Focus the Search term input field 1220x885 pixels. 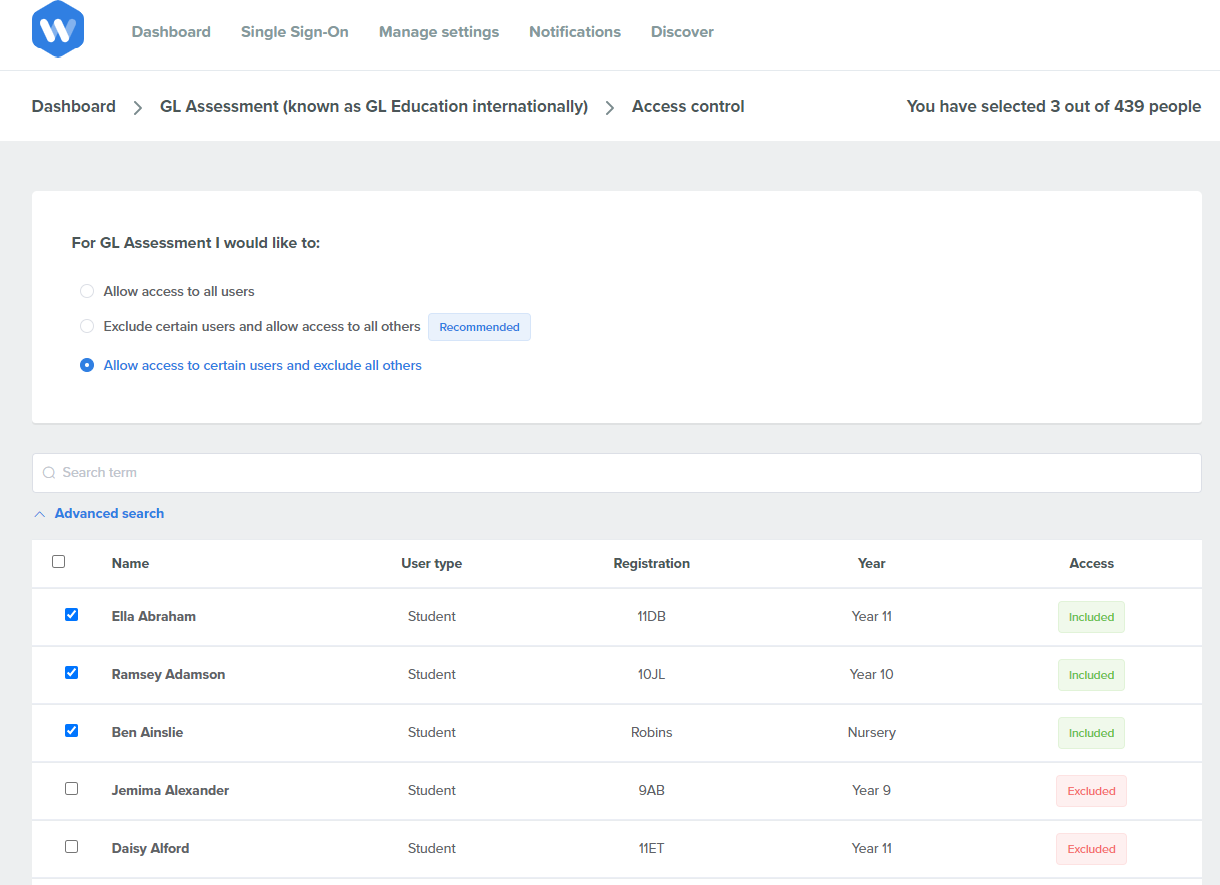[x=617, y=473]
